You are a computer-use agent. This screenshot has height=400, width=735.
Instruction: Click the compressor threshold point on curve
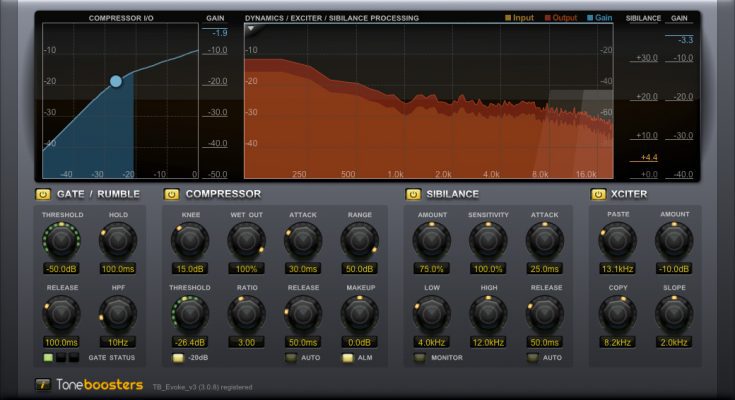click(x=115, y=80)
